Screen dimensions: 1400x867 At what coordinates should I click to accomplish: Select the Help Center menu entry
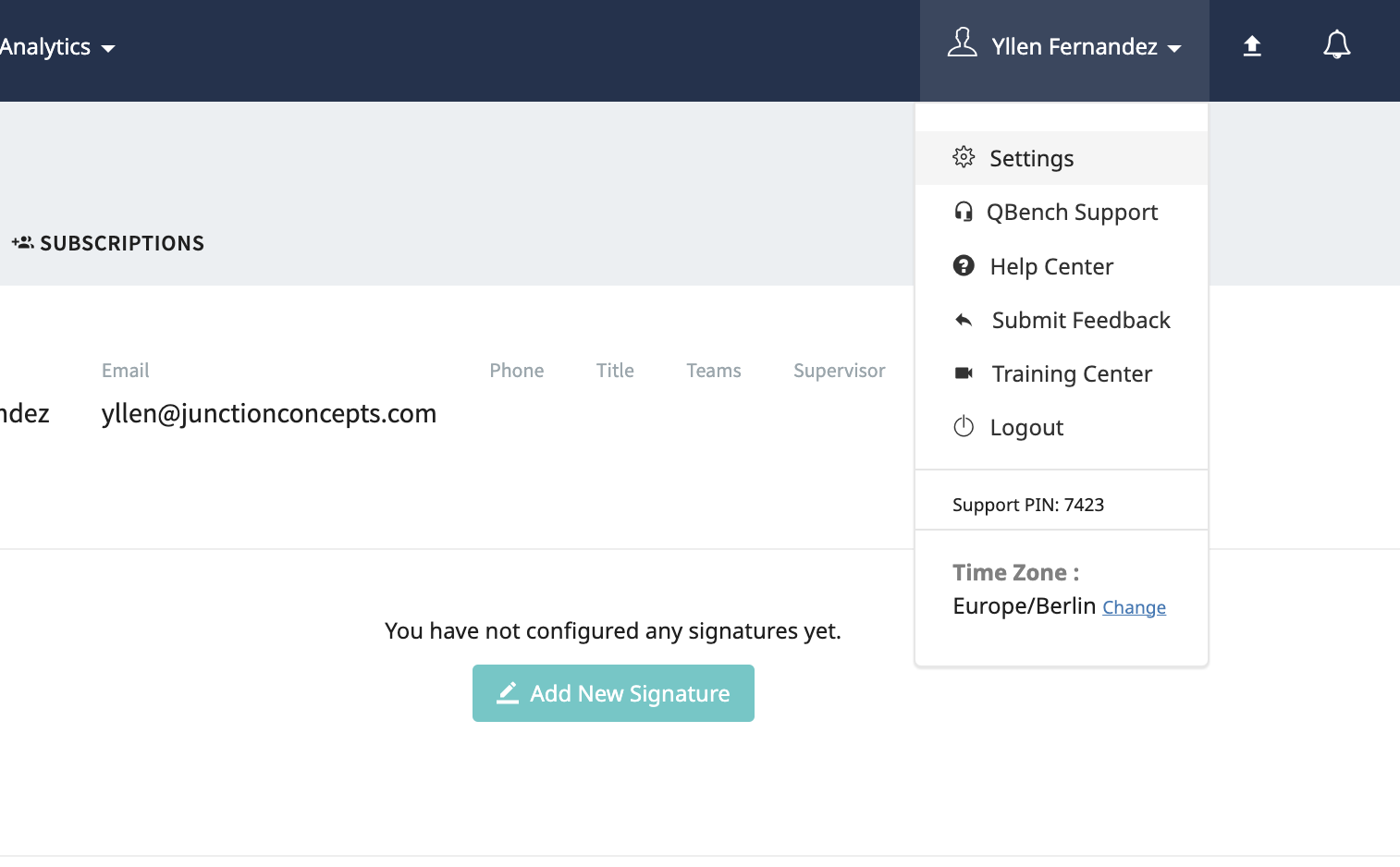tap(1051, 265)
